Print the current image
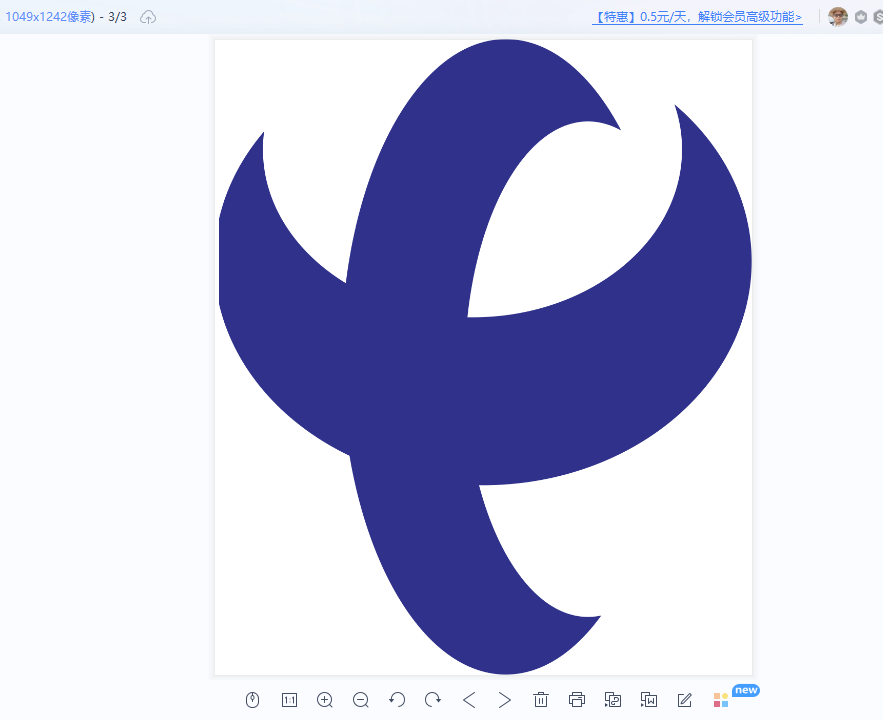Screen dimensions: 883x720 577,700
